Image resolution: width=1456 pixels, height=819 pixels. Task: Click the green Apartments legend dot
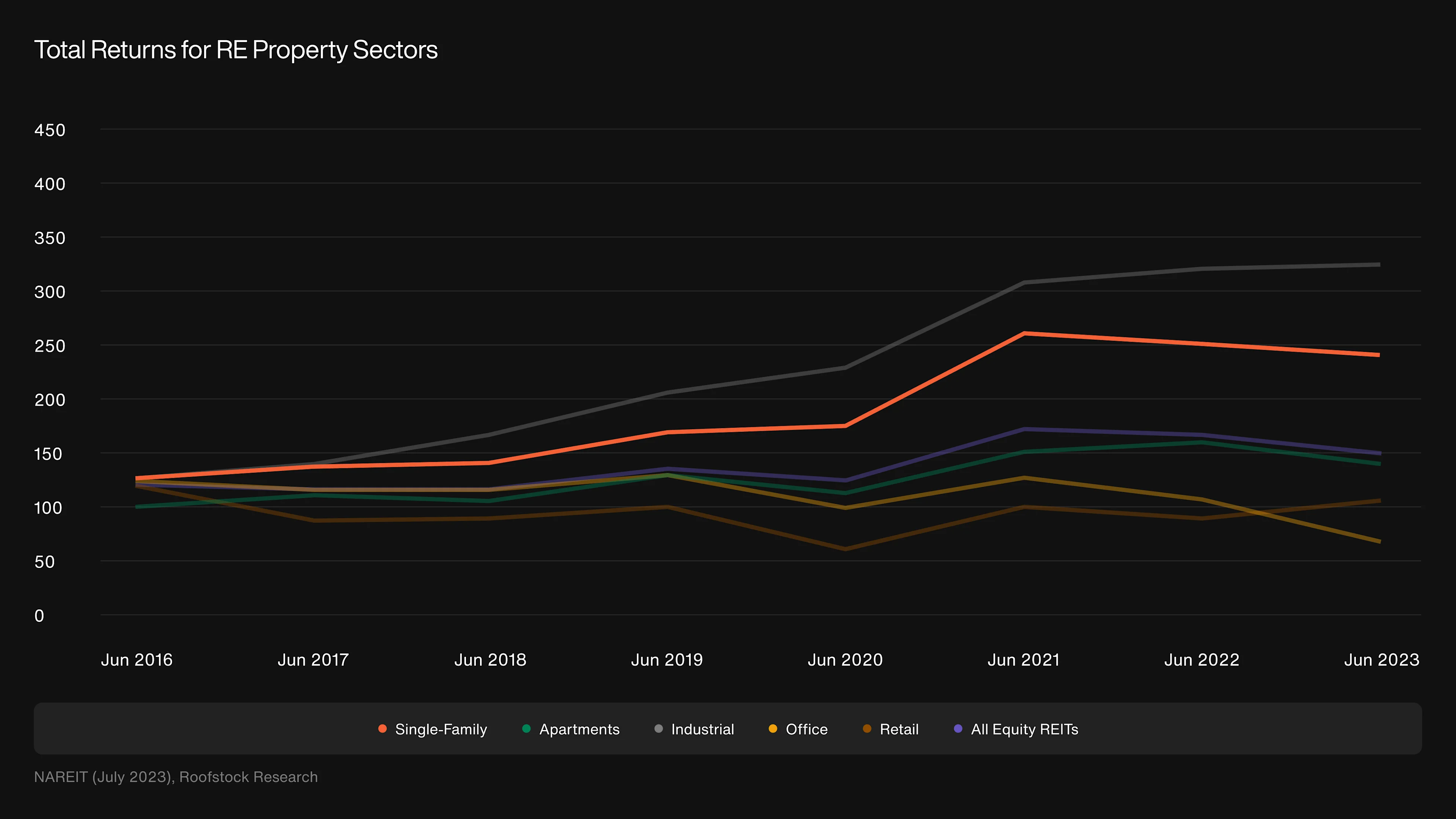[526, 728]
